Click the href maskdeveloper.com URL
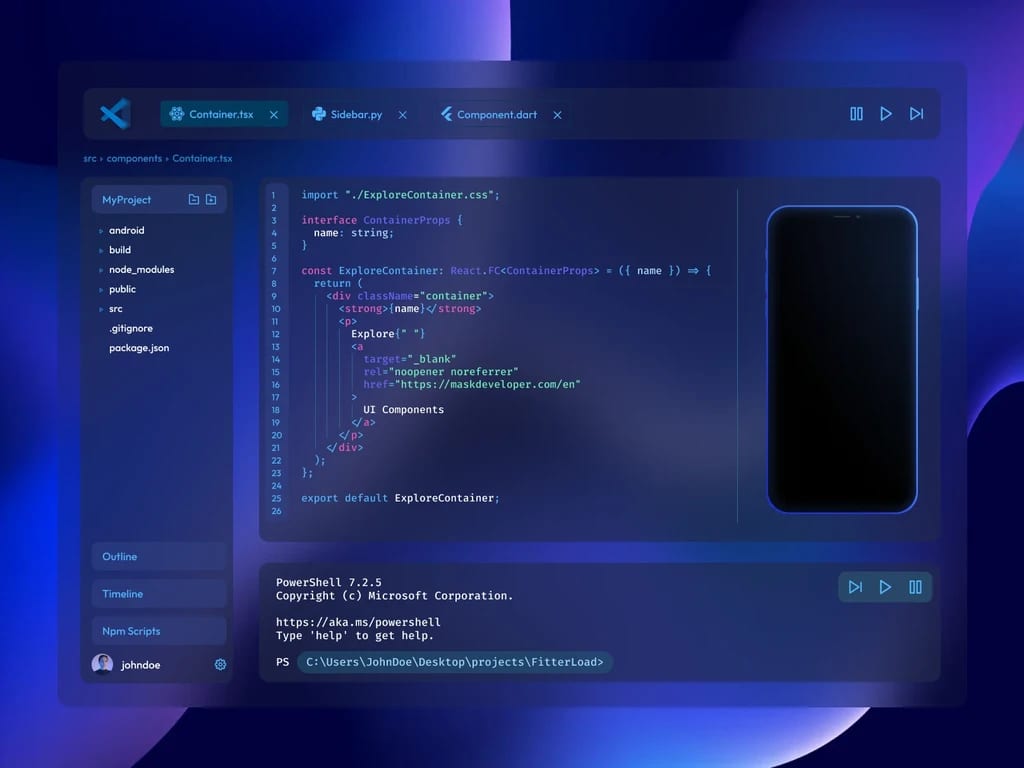The width and height of the screenshot is (1024, 768). pyautogui.click(x=487, y=384)
